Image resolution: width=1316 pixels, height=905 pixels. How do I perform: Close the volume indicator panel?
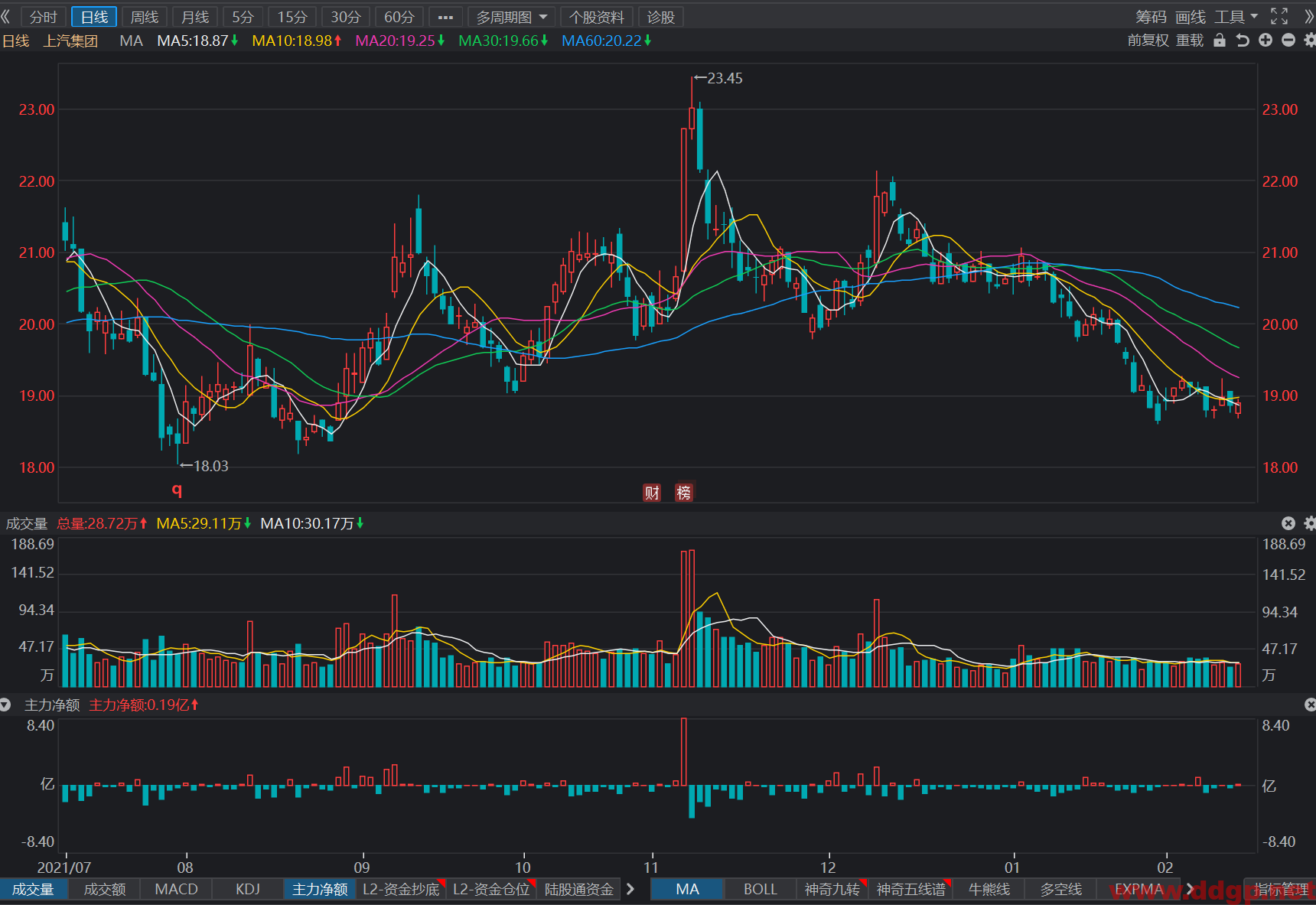(1288, 523)
